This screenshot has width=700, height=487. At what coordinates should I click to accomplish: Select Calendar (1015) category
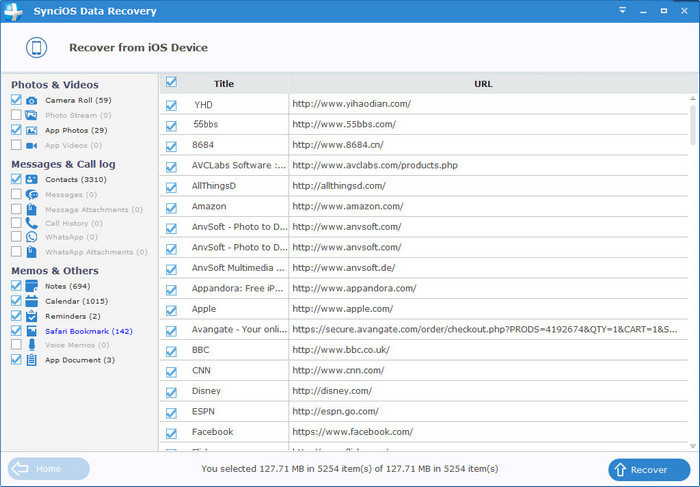[76, 301]
